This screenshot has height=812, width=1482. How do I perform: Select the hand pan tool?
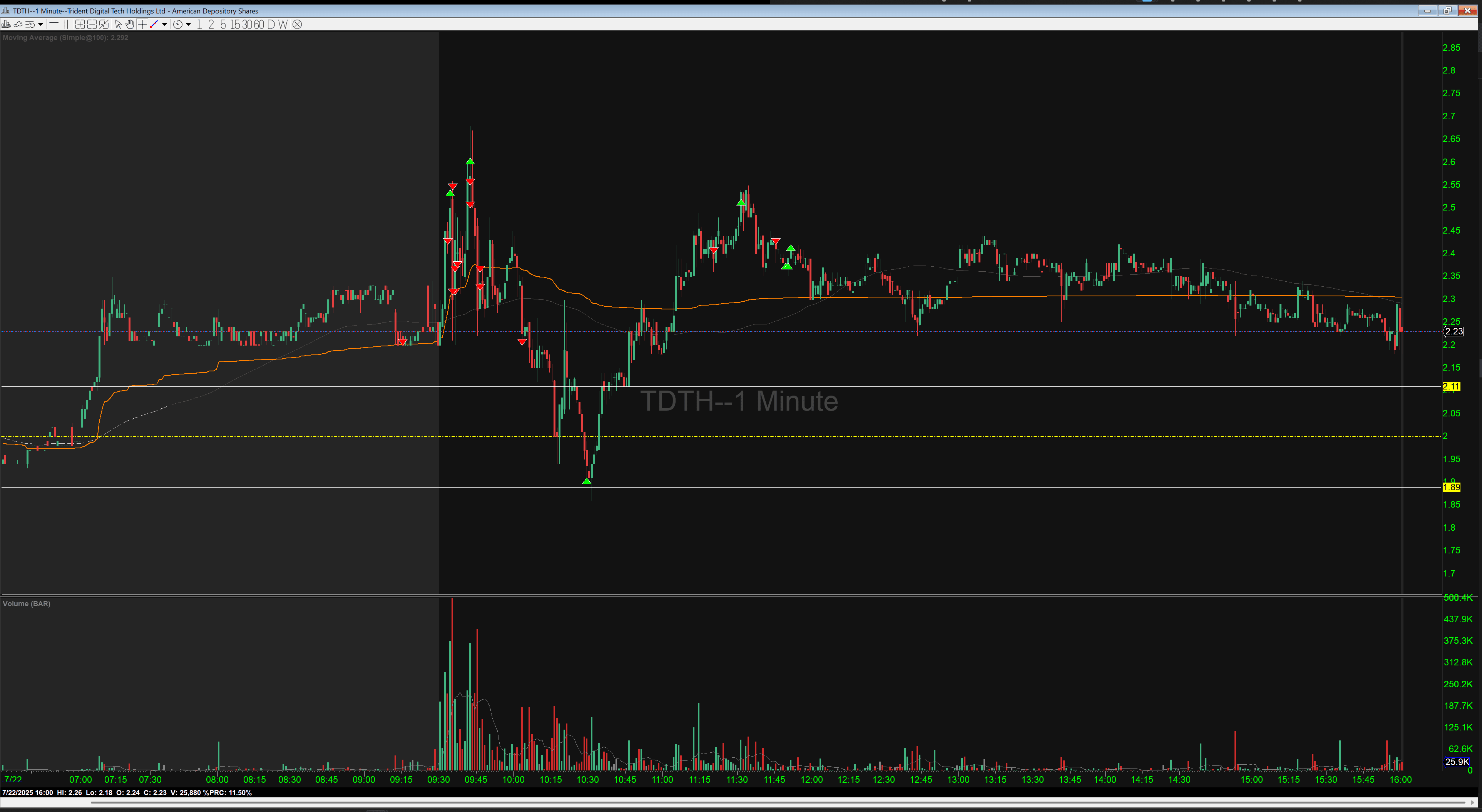point(130,24)
